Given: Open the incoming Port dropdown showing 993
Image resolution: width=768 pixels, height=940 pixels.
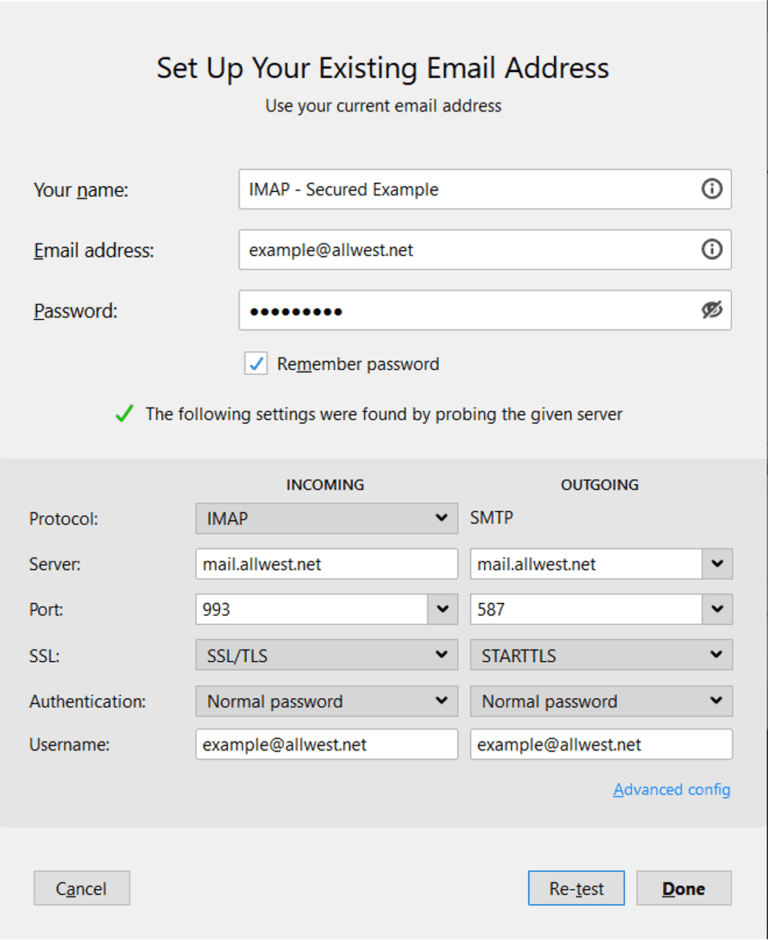Looking at the screenshot, I should [443, 609].
